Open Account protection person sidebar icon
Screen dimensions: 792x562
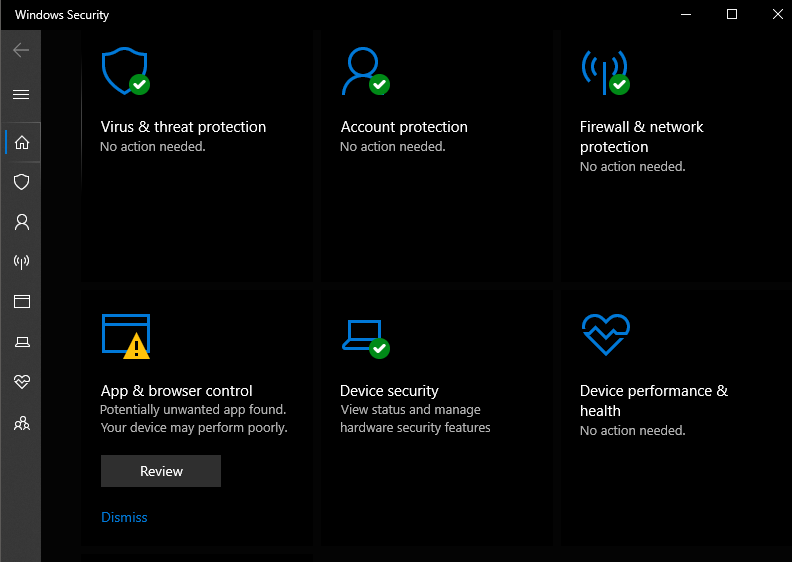point(21,222)
